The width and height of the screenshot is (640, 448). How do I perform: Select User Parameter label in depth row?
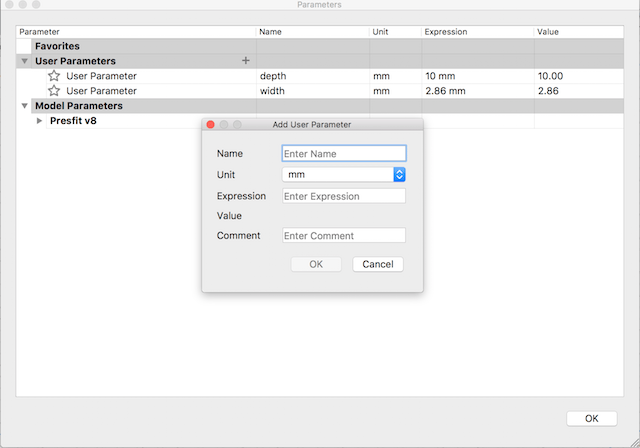pos(101,76)
